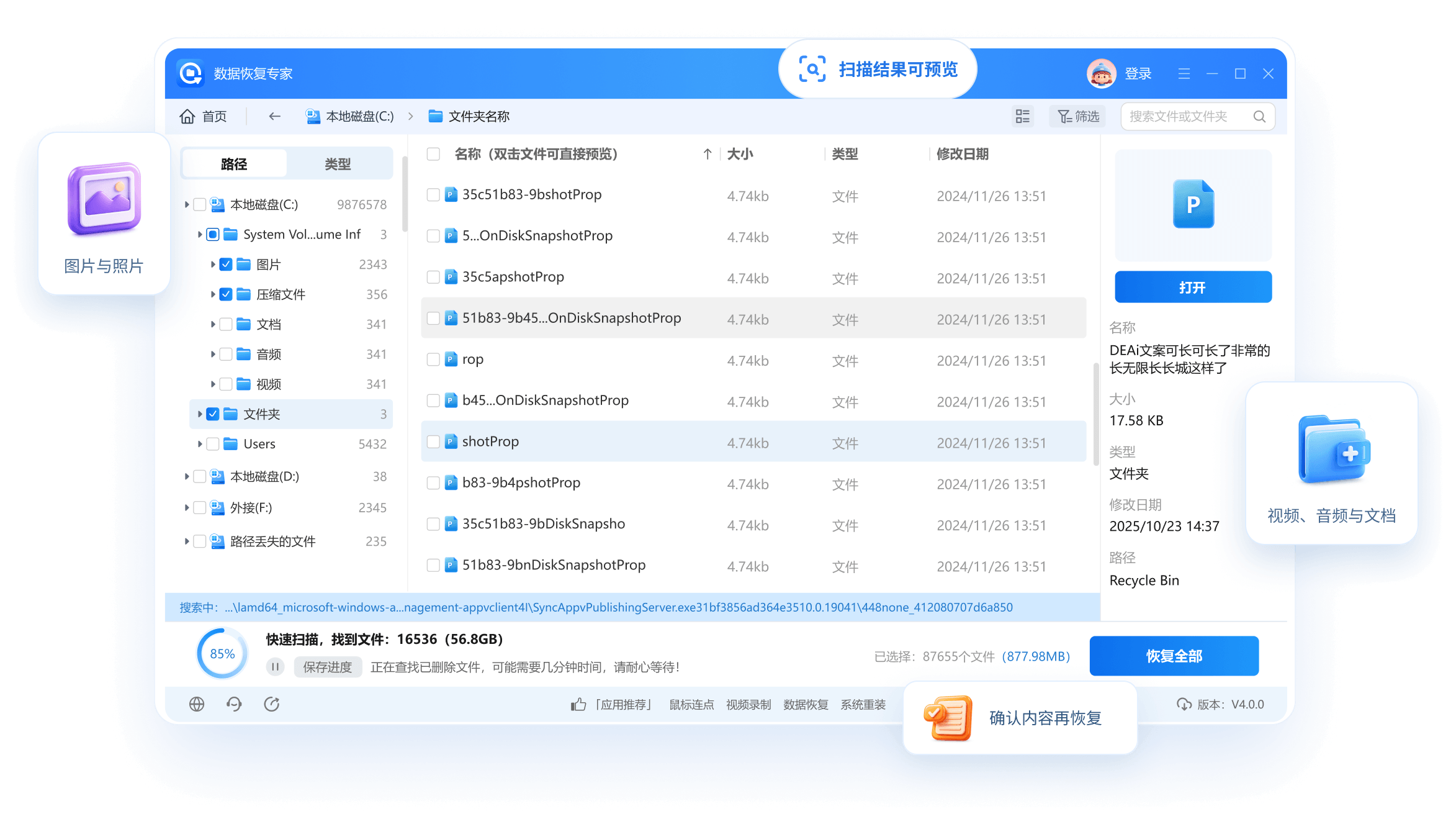Click the home icon labeled 首页

(187, 116)
